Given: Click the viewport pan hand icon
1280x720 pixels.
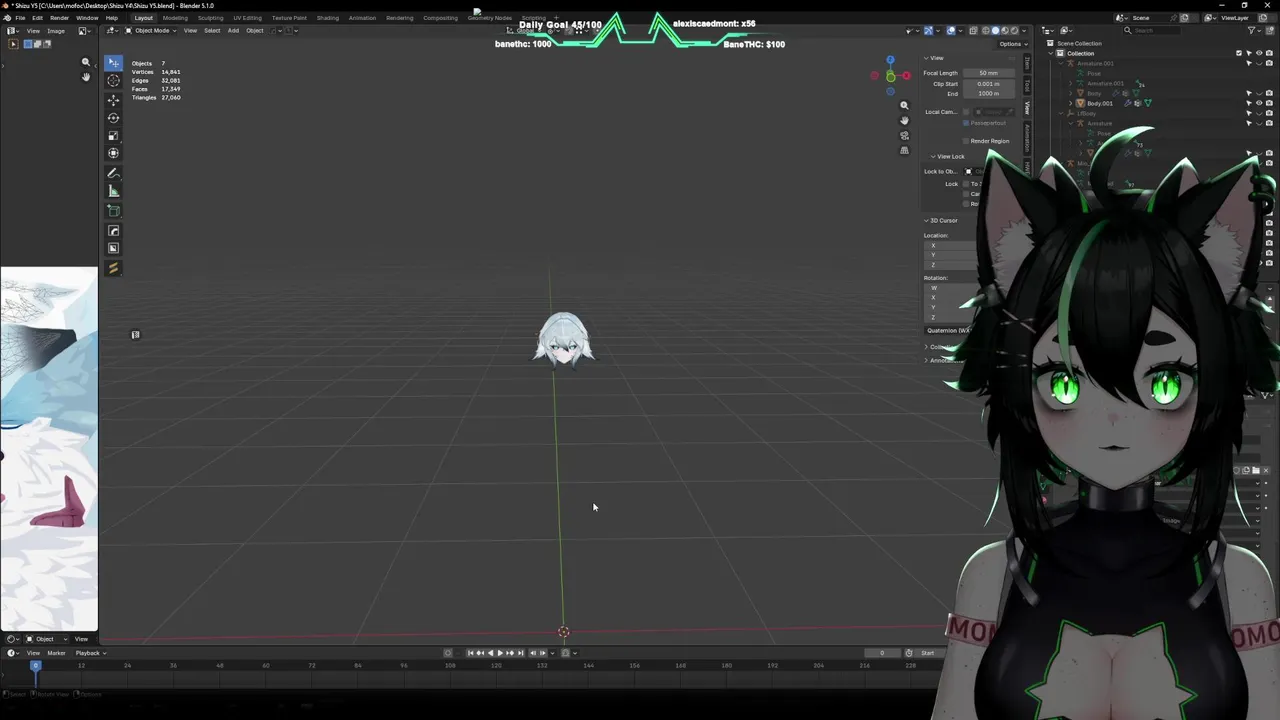Looking at the screenshot, I should tap(904, 120).
